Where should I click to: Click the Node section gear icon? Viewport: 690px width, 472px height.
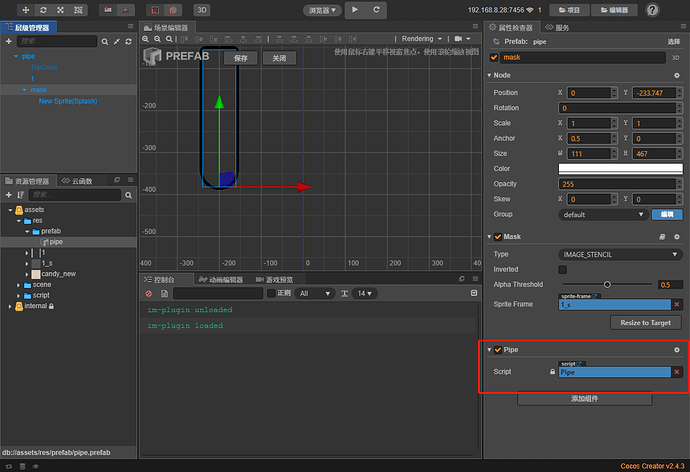[677, 76]
